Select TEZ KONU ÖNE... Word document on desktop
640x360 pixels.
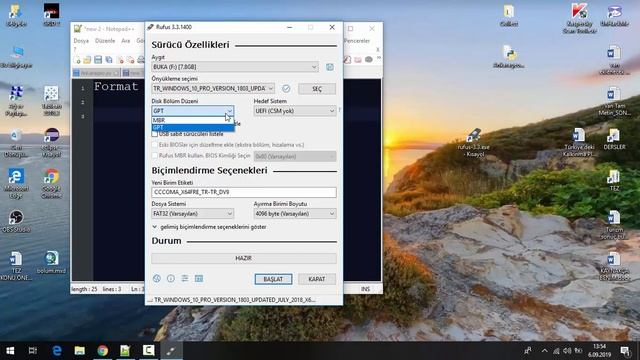click(16, 266)
